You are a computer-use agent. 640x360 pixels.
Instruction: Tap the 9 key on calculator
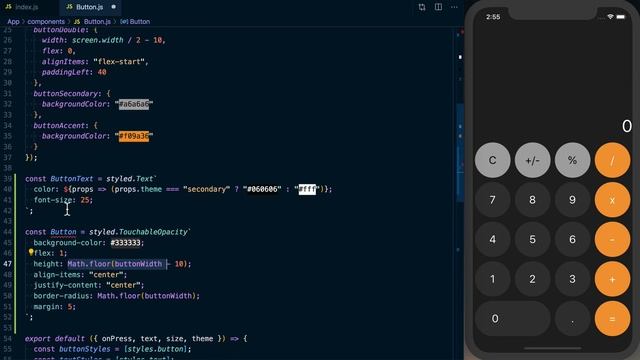[x=572, y=200]
